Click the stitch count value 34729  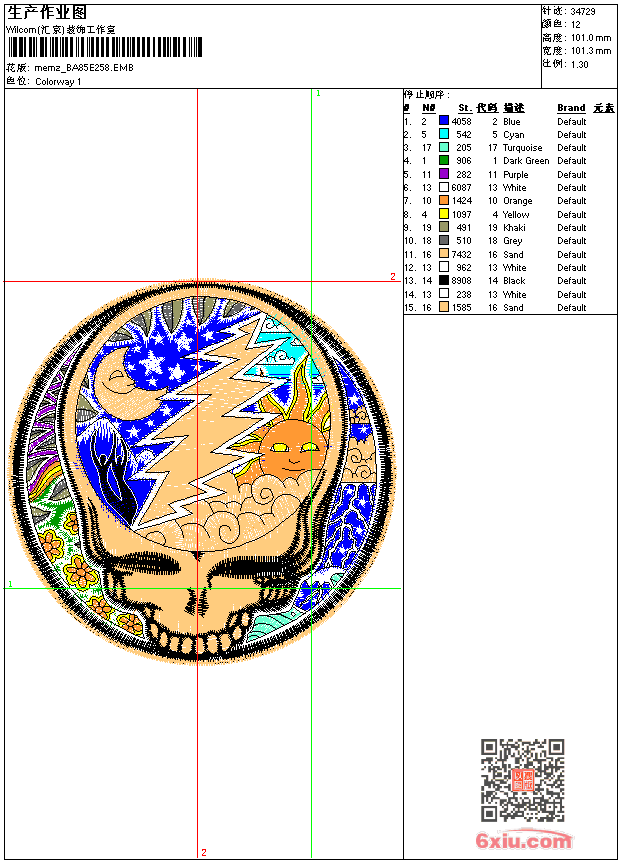583,11
